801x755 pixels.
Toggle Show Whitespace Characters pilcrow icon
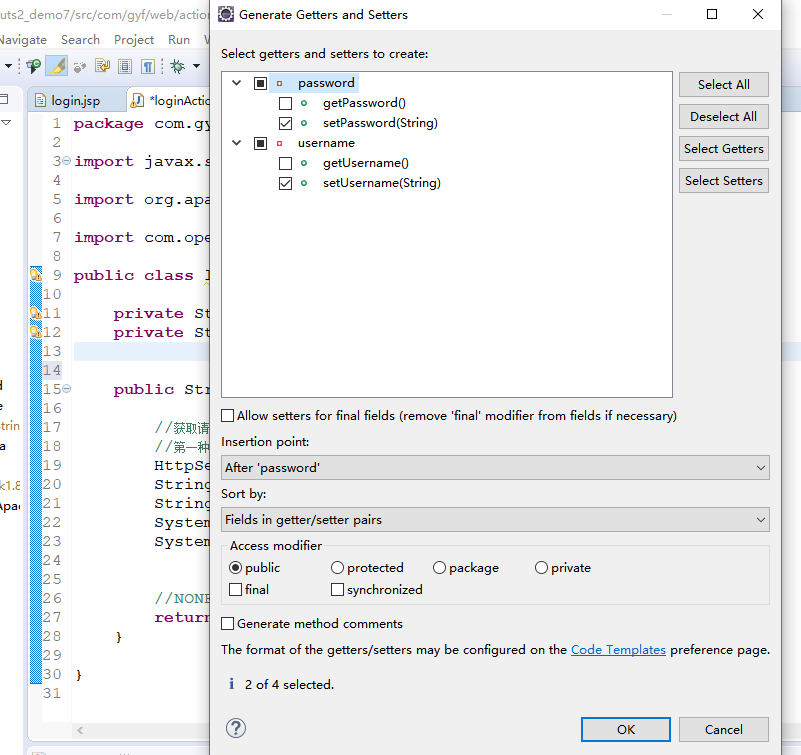[148, 66]
